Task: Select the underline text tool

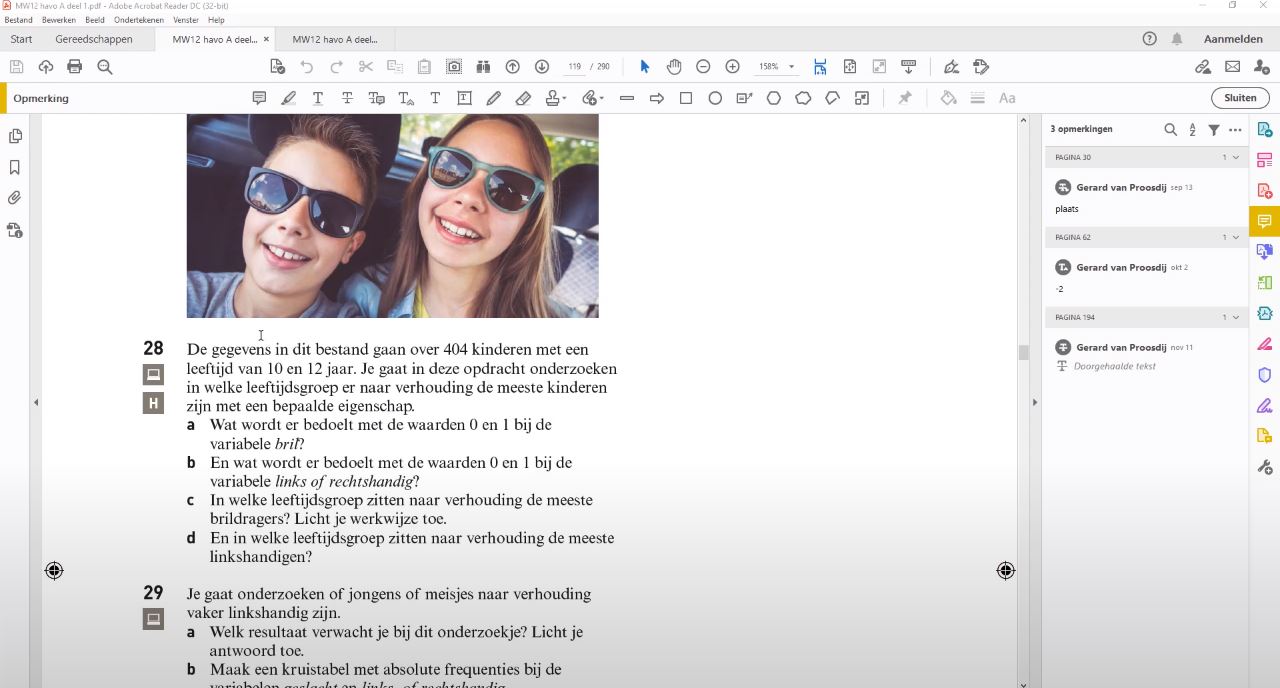Action: coord(318,98)
